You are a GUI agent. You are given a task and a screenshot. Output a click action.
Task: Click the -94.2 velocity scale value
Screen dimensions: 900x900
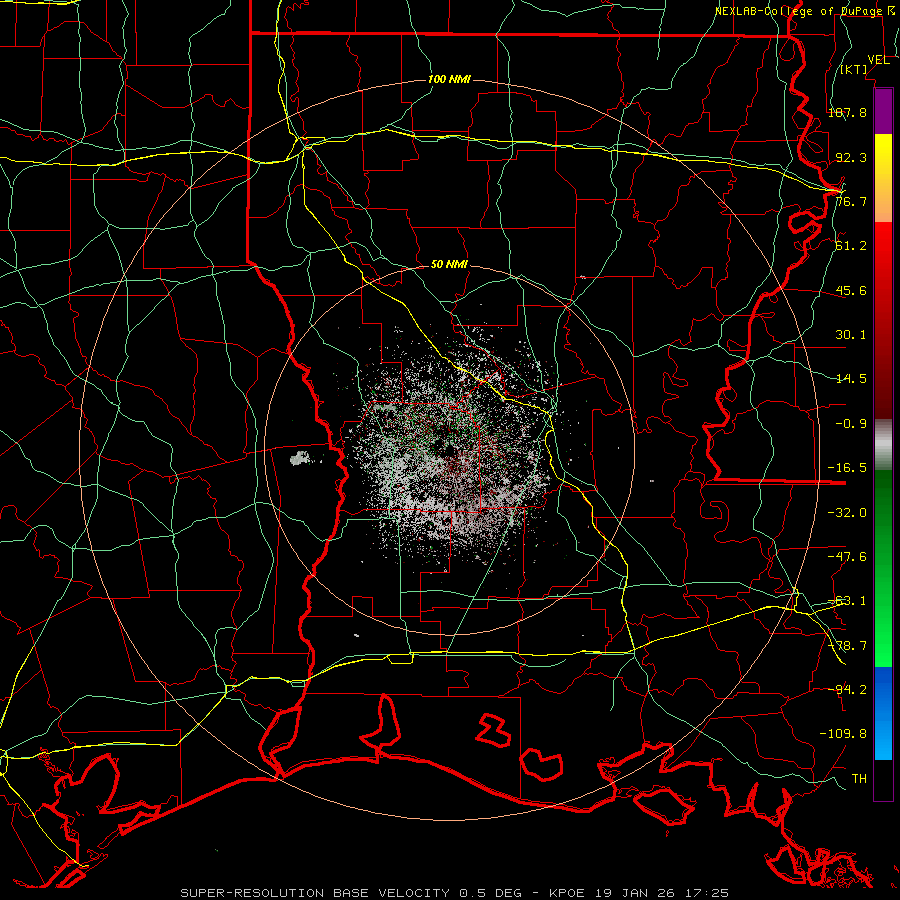tap(847, 689)
